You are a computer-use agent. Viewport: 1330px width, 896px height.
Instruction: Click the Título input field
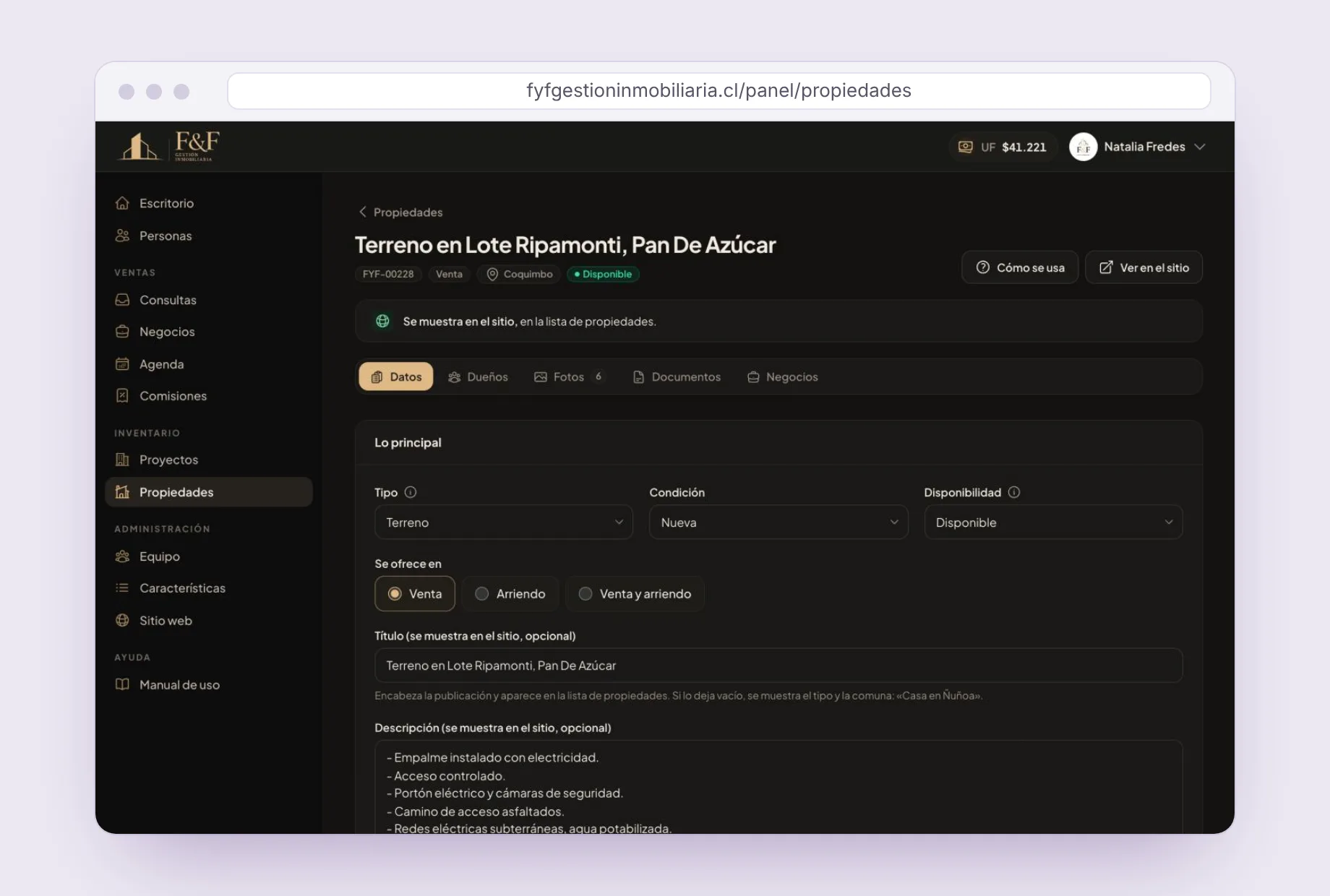(x=778, y=665)
